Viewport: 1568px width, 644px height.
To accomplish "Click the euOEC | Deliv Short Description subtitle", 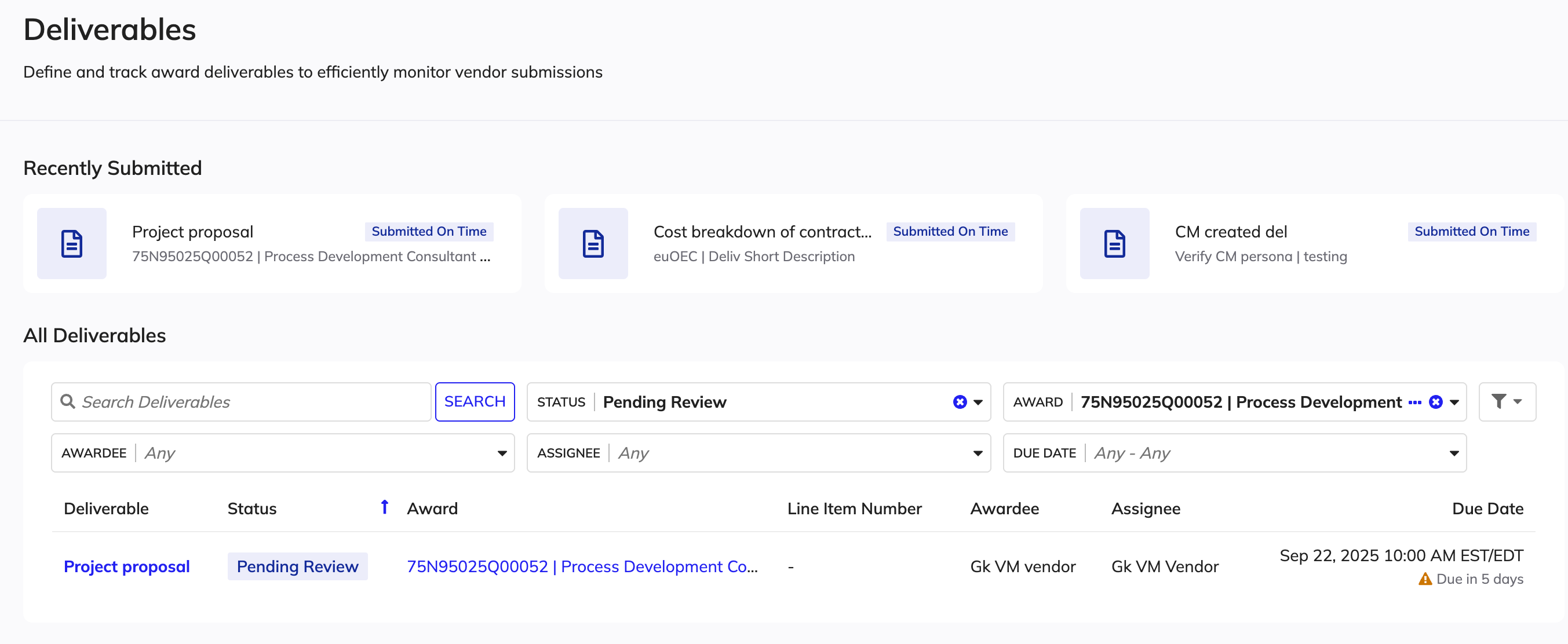I will coord(753,257).
